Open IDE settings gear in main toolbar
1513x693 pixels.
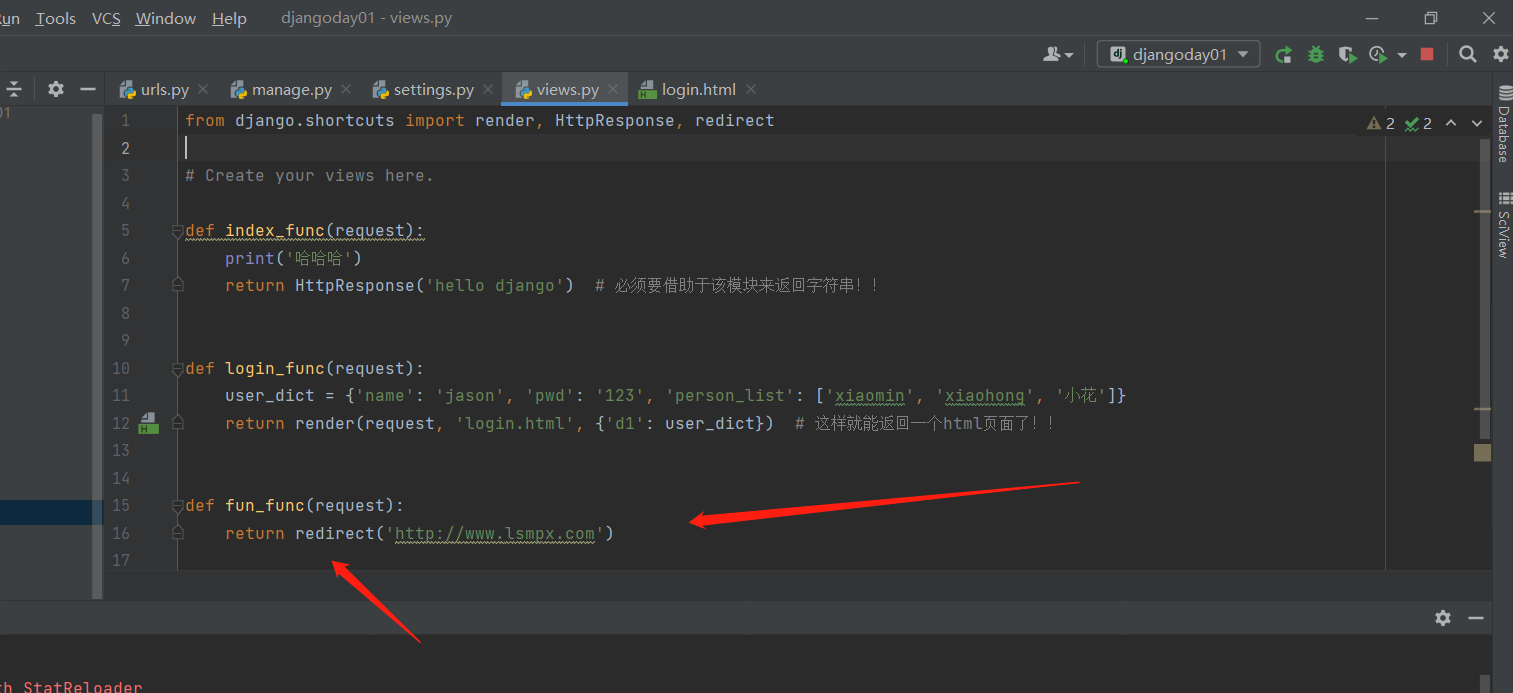click(1501, 54)
